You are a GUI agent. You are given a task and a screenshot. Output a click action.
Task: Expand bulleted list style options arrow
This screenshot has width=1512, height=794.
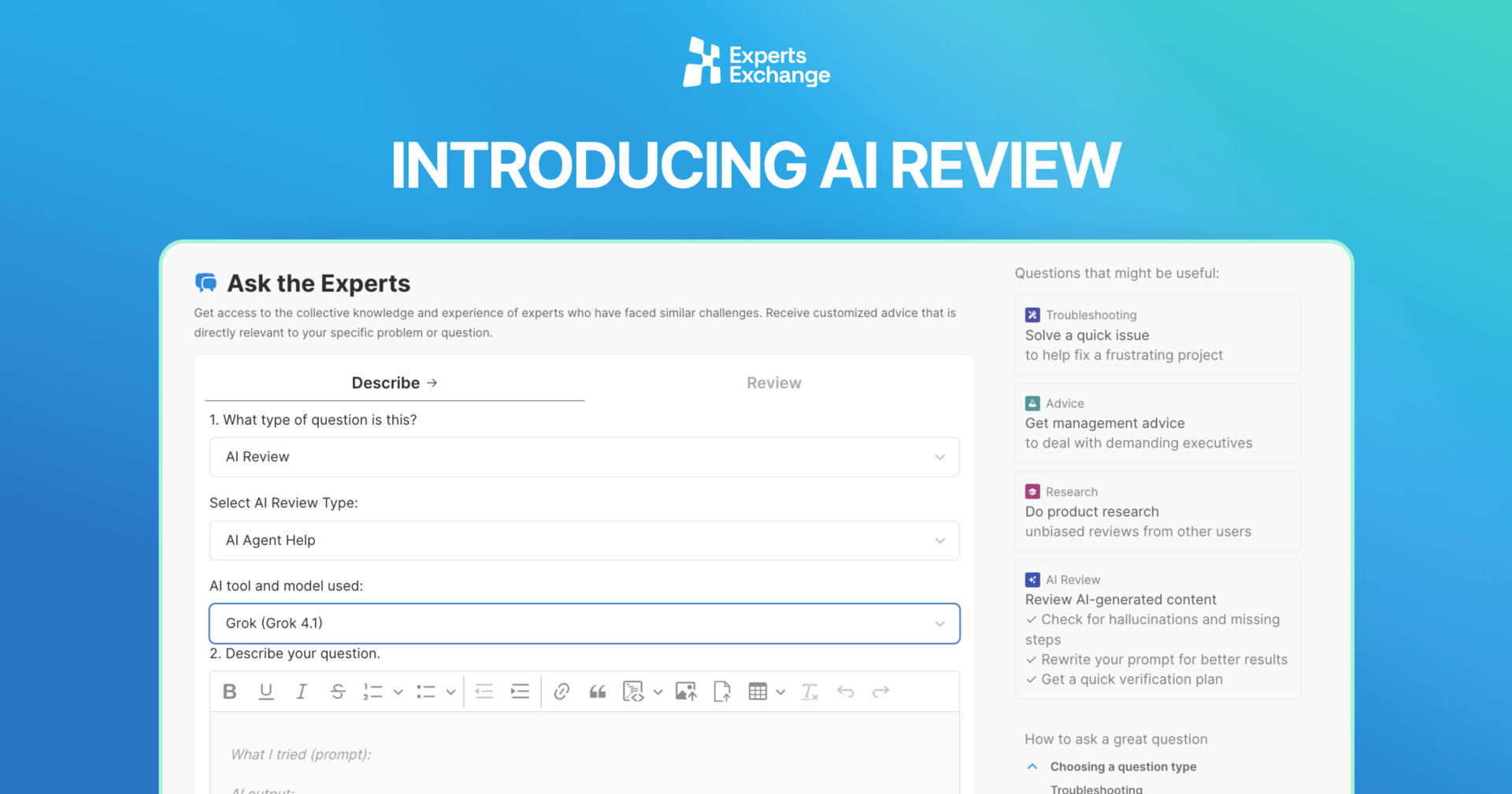pyautogui.click(x=450, y=692)
